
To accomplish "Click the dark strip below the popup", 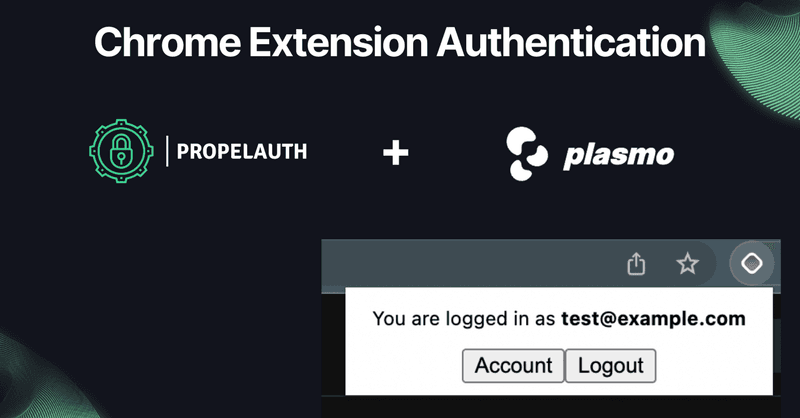I will click(x=551, y=407).
